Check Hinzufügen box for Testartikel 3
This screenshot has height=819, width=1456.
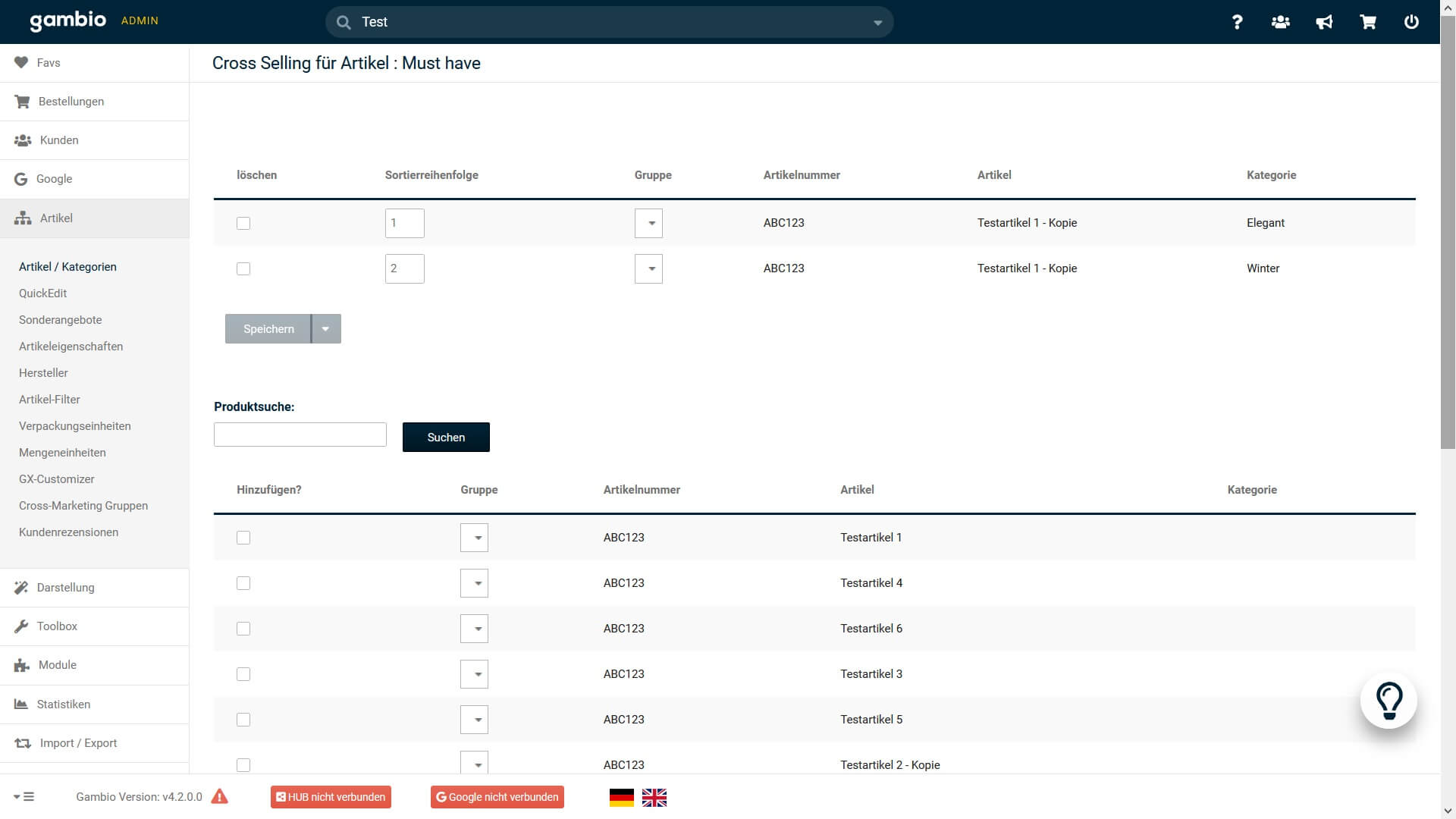point(243,674)
